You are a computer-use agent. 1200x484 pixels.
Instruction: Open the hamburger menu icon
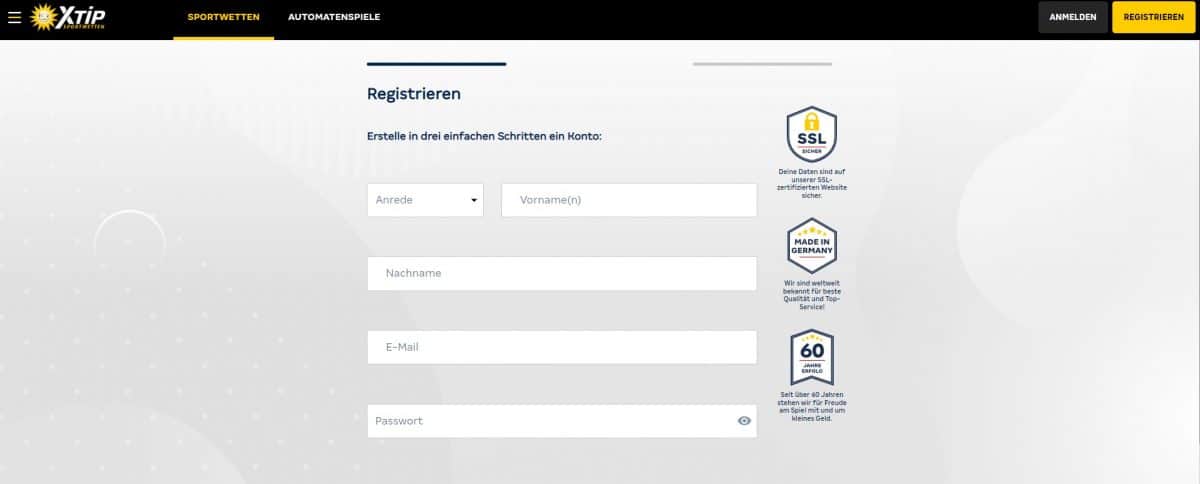14,17
